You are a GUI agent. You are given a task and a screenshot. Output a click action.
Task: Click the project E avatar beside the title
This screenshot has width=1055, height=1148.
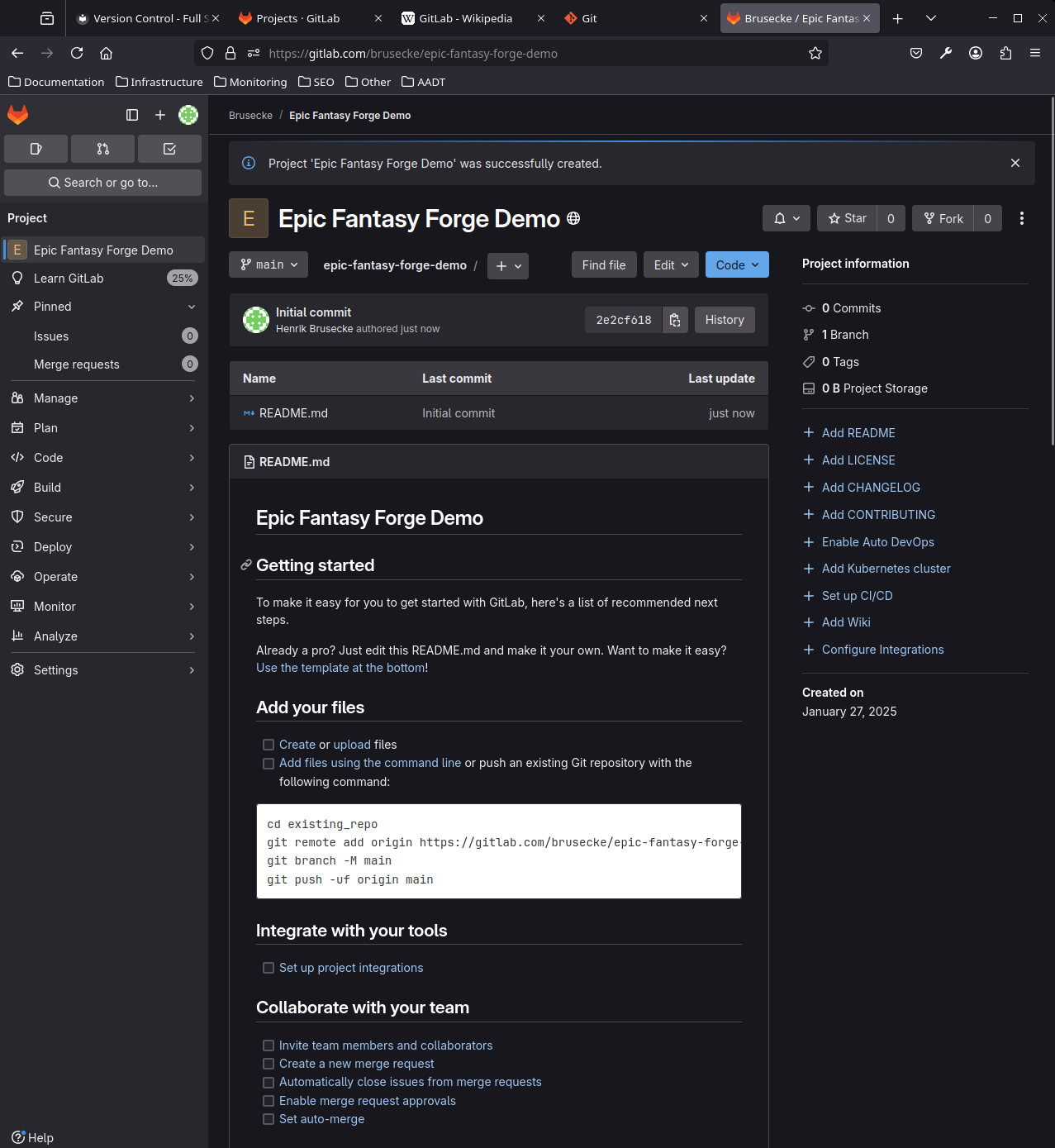249,218
